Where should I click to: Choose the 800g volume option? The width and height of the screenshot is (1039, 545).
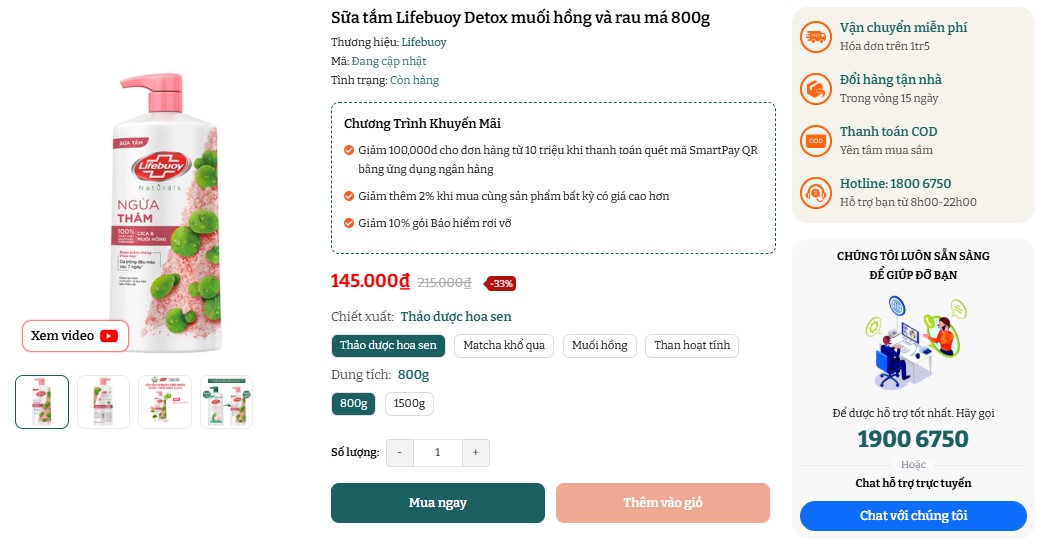point(353,404)
